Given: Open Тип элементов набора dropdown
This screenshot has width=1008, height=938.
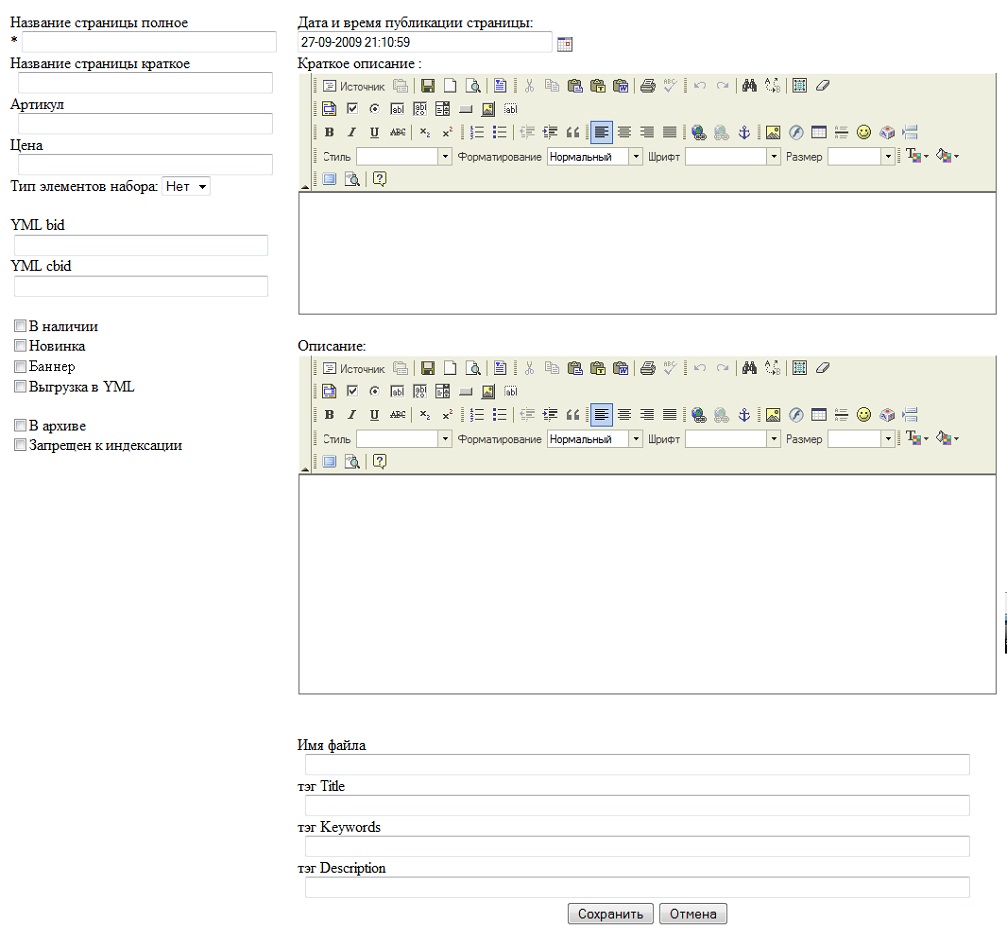Looking at the screenshot, I should 186,186.
